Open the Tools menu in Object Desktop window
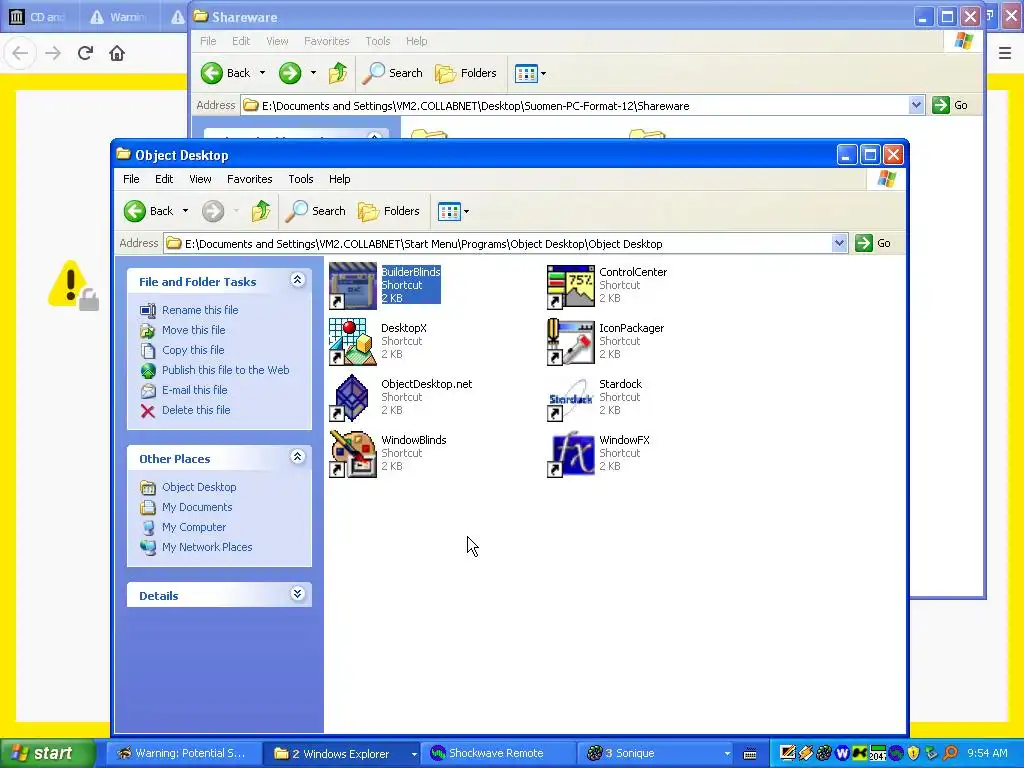Viewport: 1024px width, 768px height. (x=300, y=179)
